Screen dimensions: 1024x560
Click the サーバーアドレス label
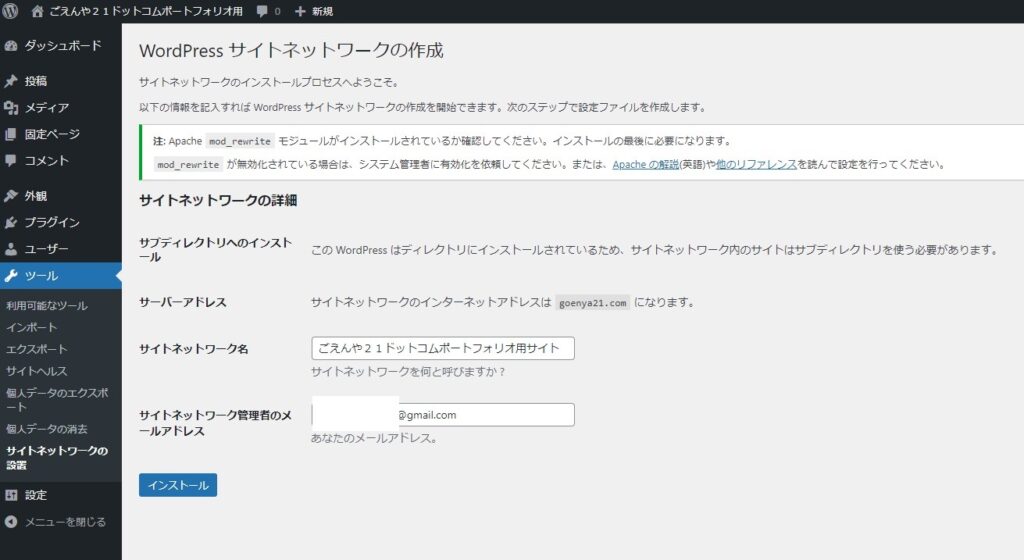tap(183, 302)
